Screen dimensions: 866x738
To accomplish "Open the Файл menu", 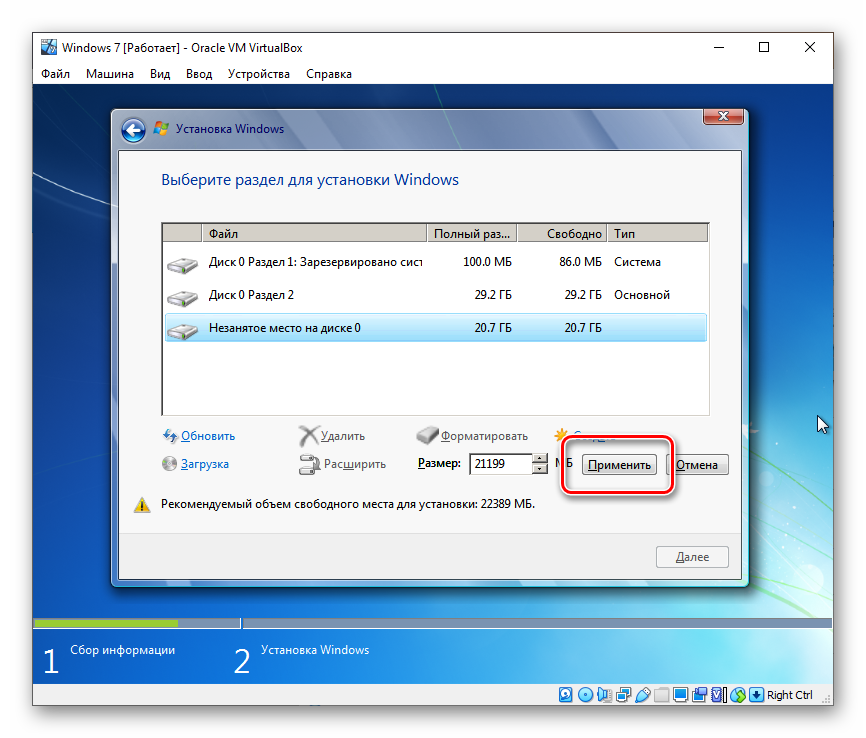I will 55,74.
